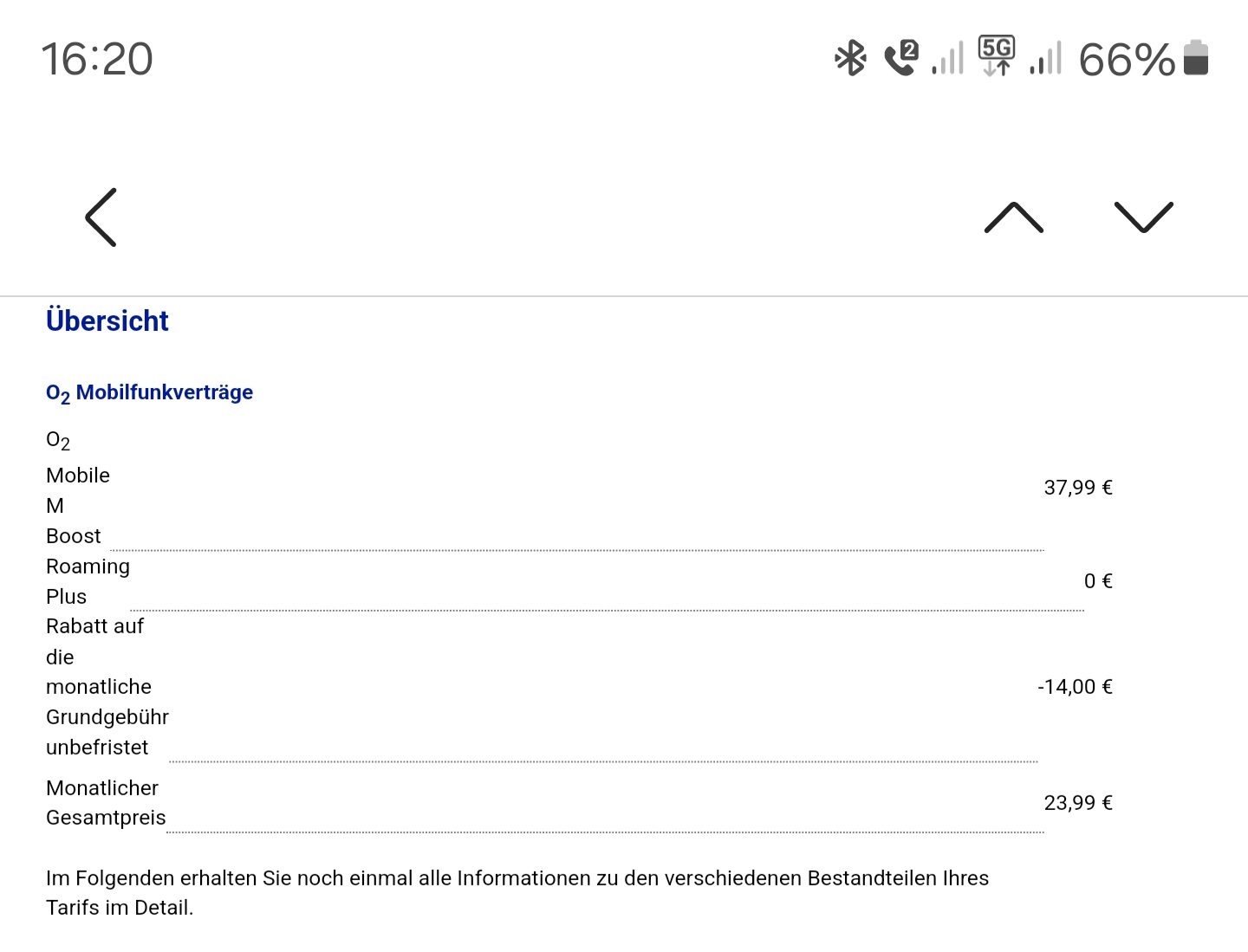Tap the second signal strength bars icon
The width and height of the screenshot is (1248, 952).
click(1046, 59)
